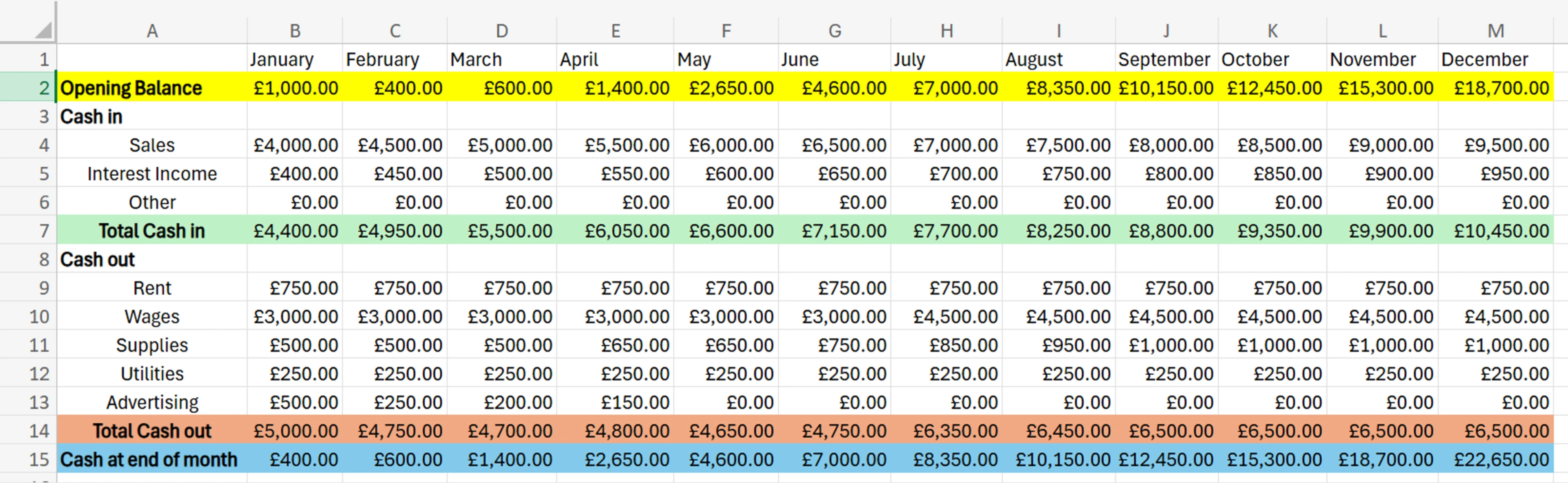Click the Sales row label
This screenshot has width=1568, height=483.
click(151, 144)
